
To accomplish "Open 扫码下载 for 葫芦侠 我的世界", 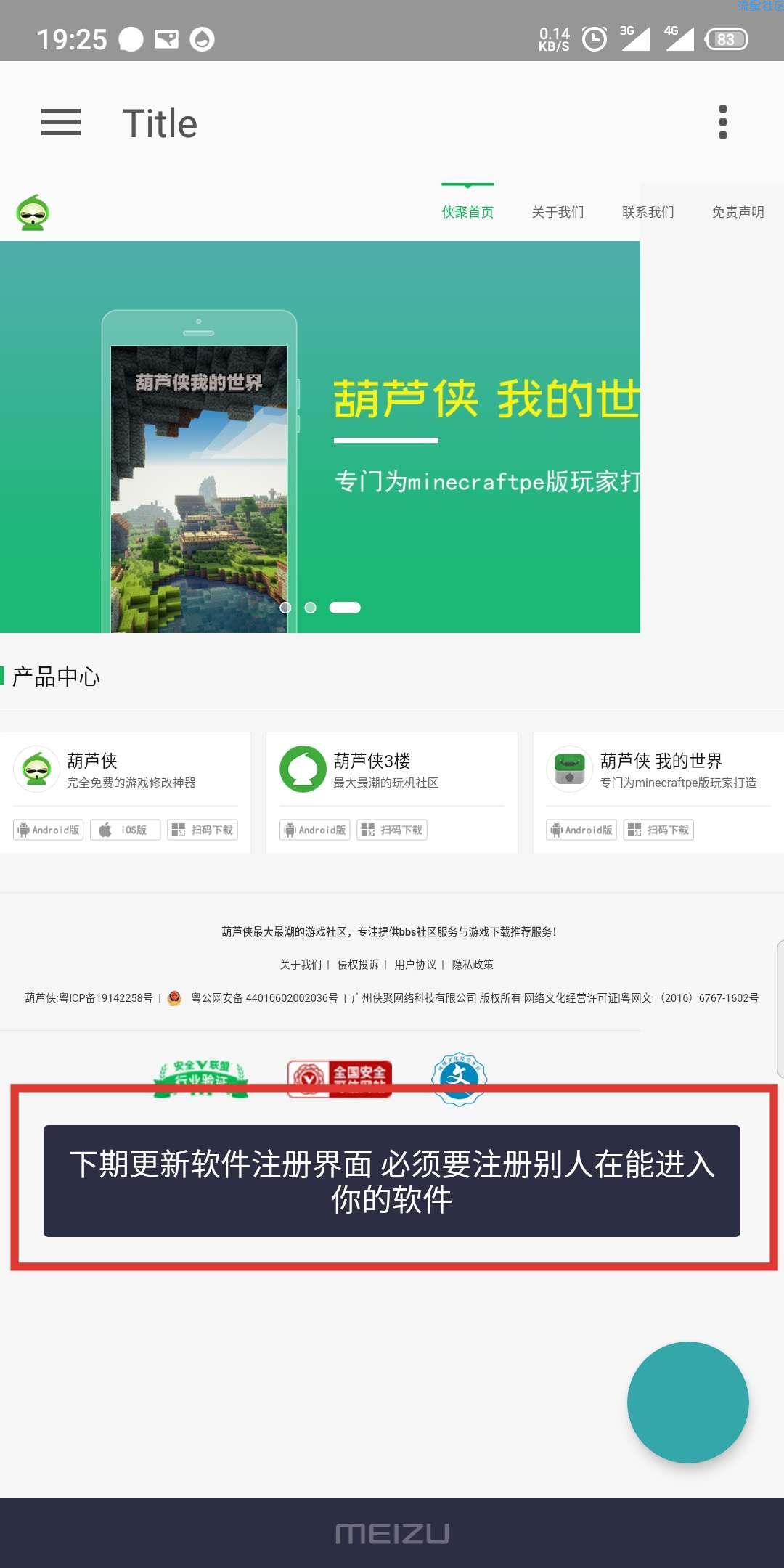I will [658, 830].
